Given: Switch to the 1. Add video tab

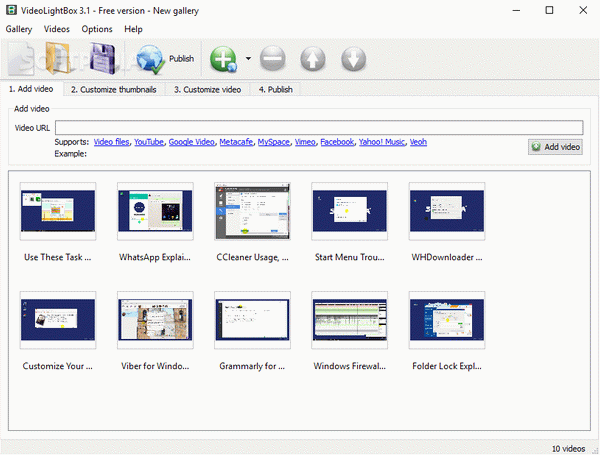Looking at the screenshot, I should pos(31,89).
